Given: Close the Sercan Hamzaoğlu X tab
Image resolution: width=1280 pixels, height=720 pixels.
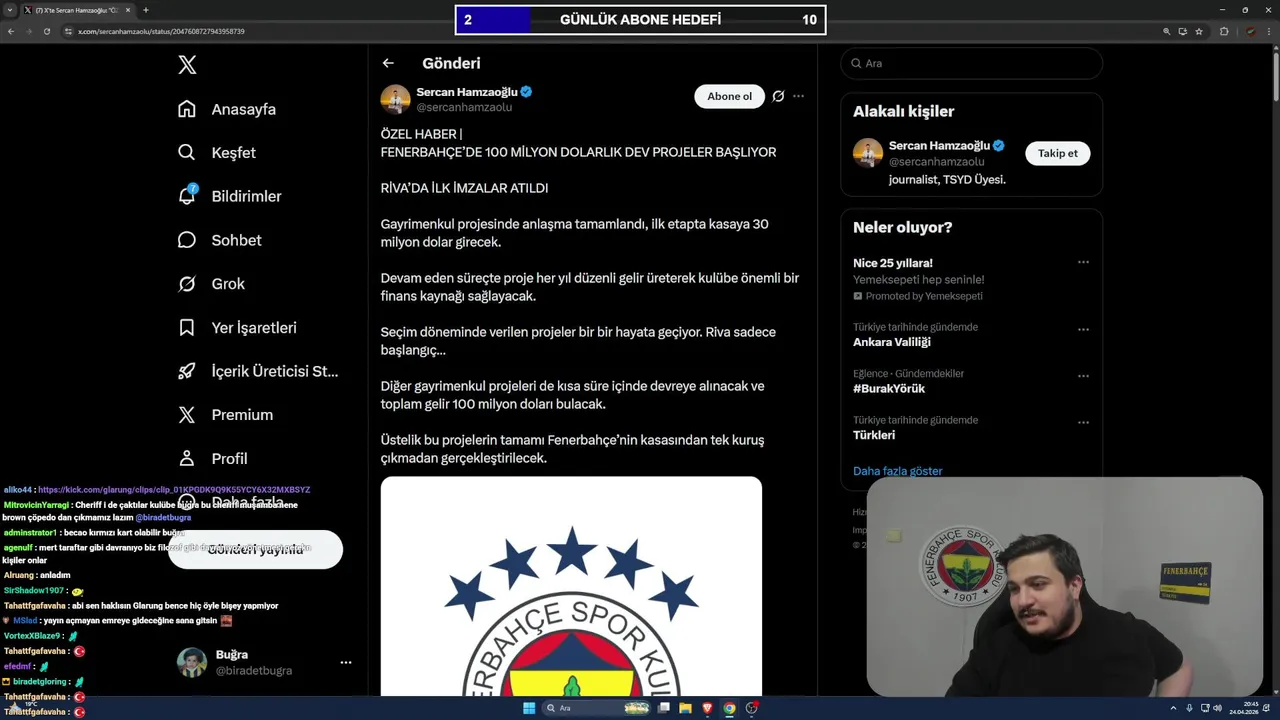Looking at the screenshot, I should pyautogui.click(x=127, y=10).
